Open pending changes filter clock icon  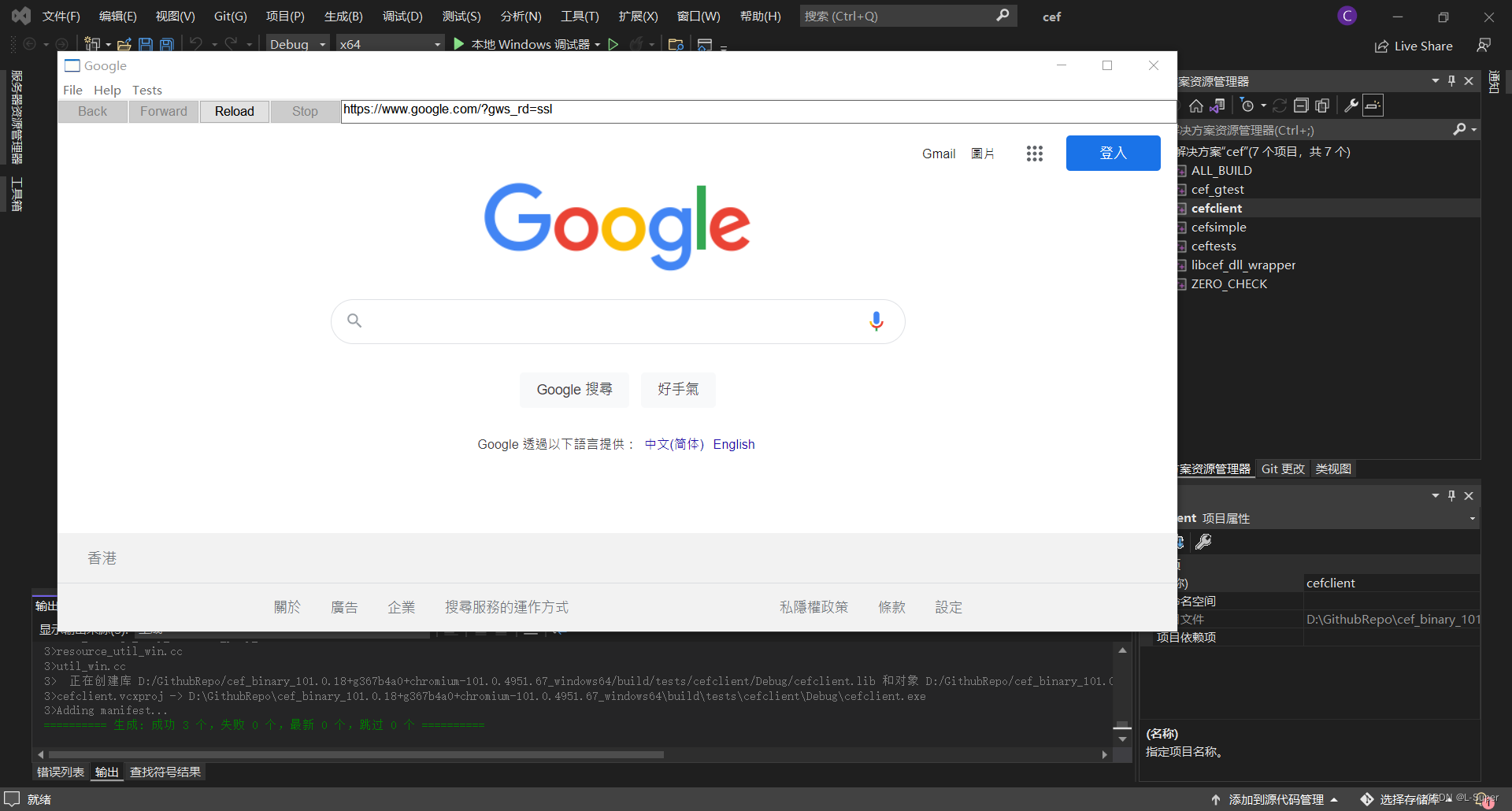pos(1247,106)
